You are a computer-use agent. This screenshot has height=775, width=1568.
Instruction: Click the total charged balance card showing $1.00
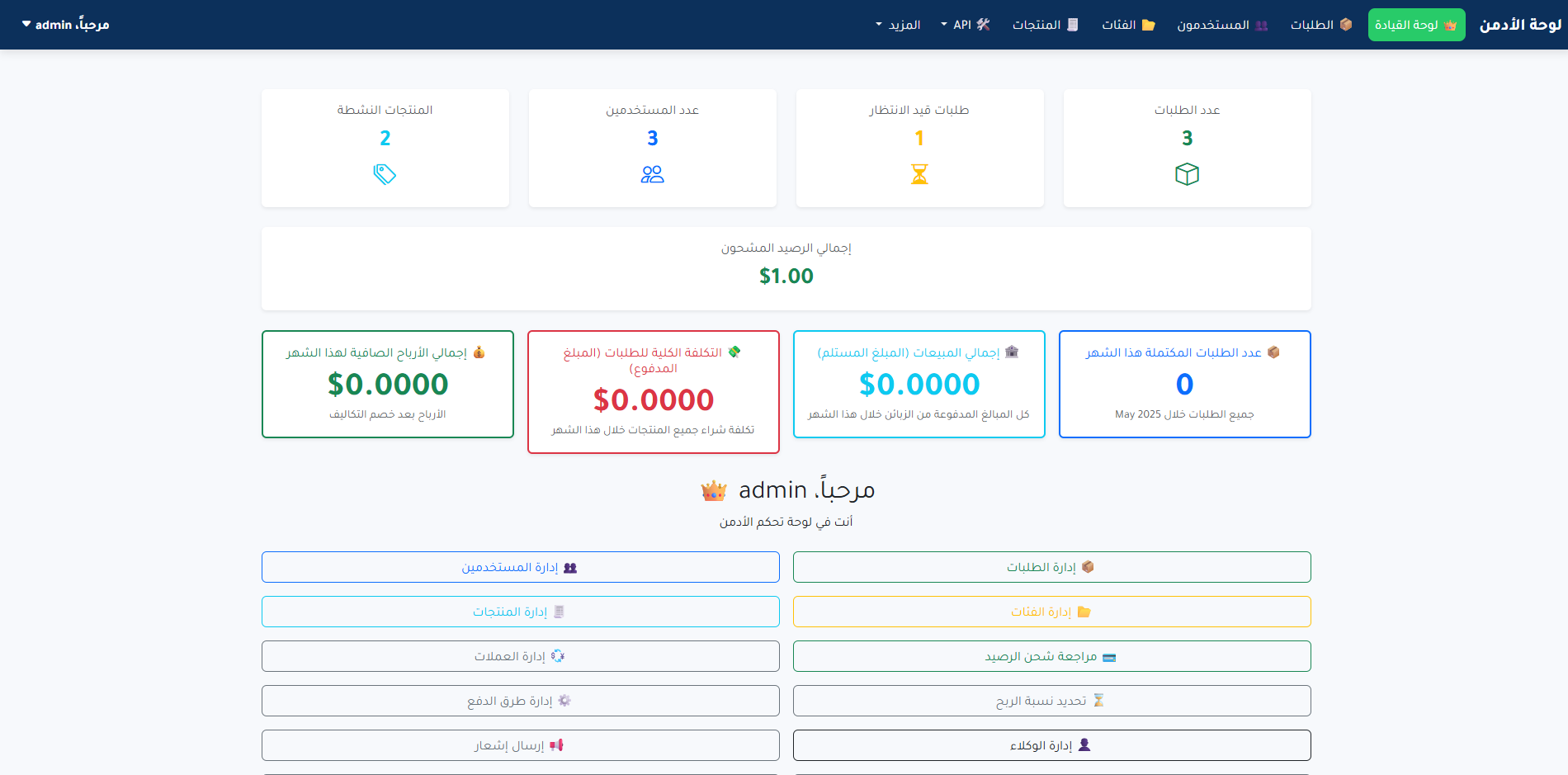tap(786, 268)
